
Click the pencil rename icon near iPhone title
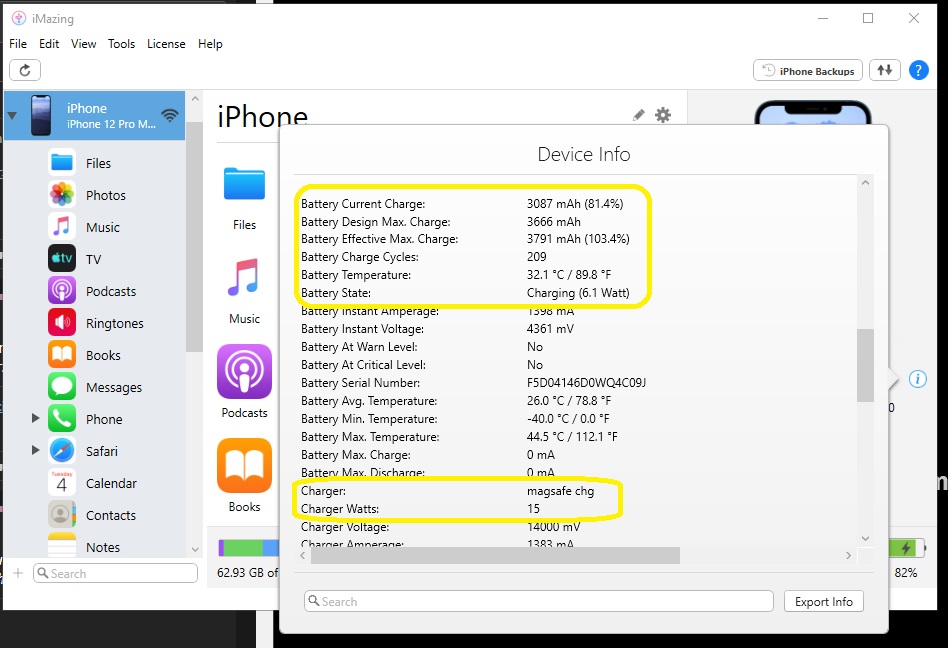(x=638, y=115)
